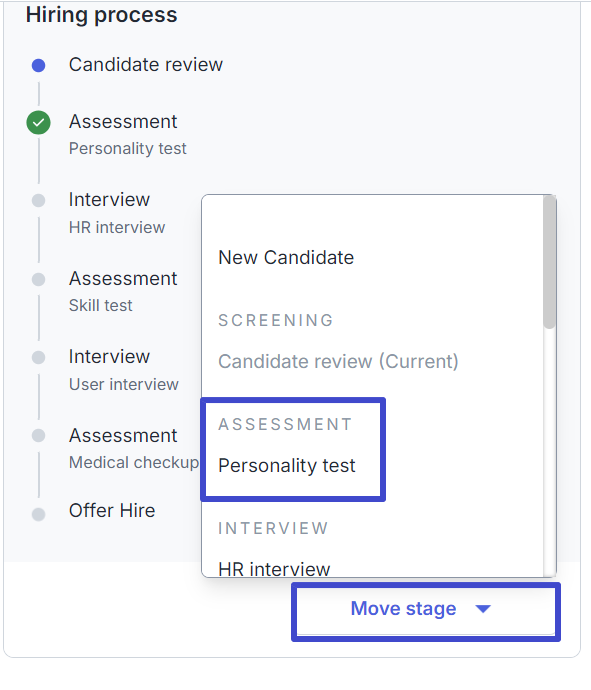The image size is (591, 690).
Task: Click the Candidate review stage label
Action: (x=146, y=65)
